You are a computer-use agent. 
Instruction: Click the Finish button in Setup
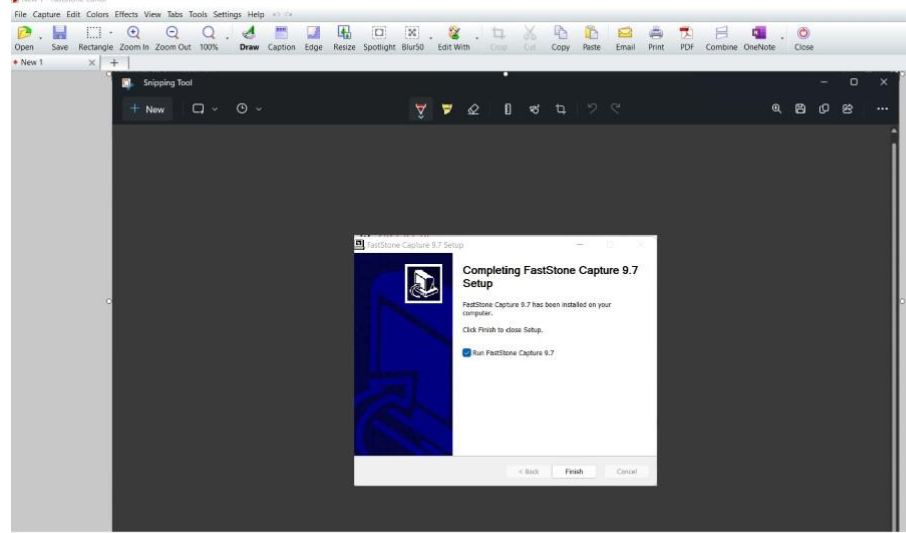[574, 471]
